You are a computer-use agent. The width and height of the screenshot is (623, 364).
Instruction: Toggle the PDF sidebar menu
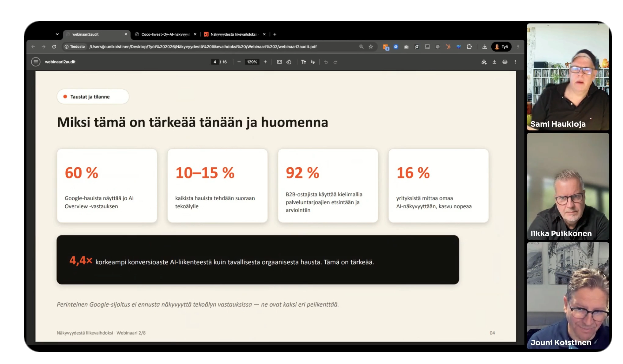(x=36, y=62)
